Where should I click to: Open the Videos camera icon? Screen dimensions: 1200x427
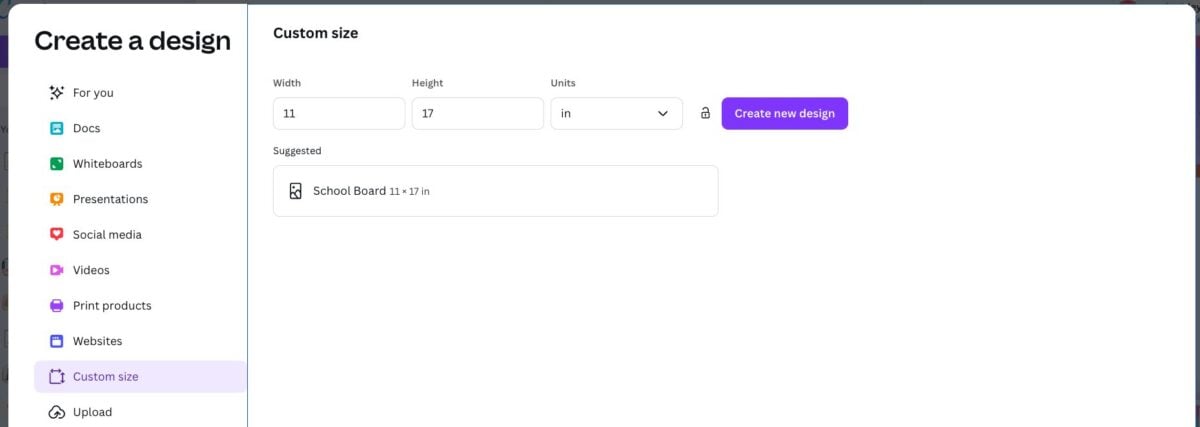[57, 270]
